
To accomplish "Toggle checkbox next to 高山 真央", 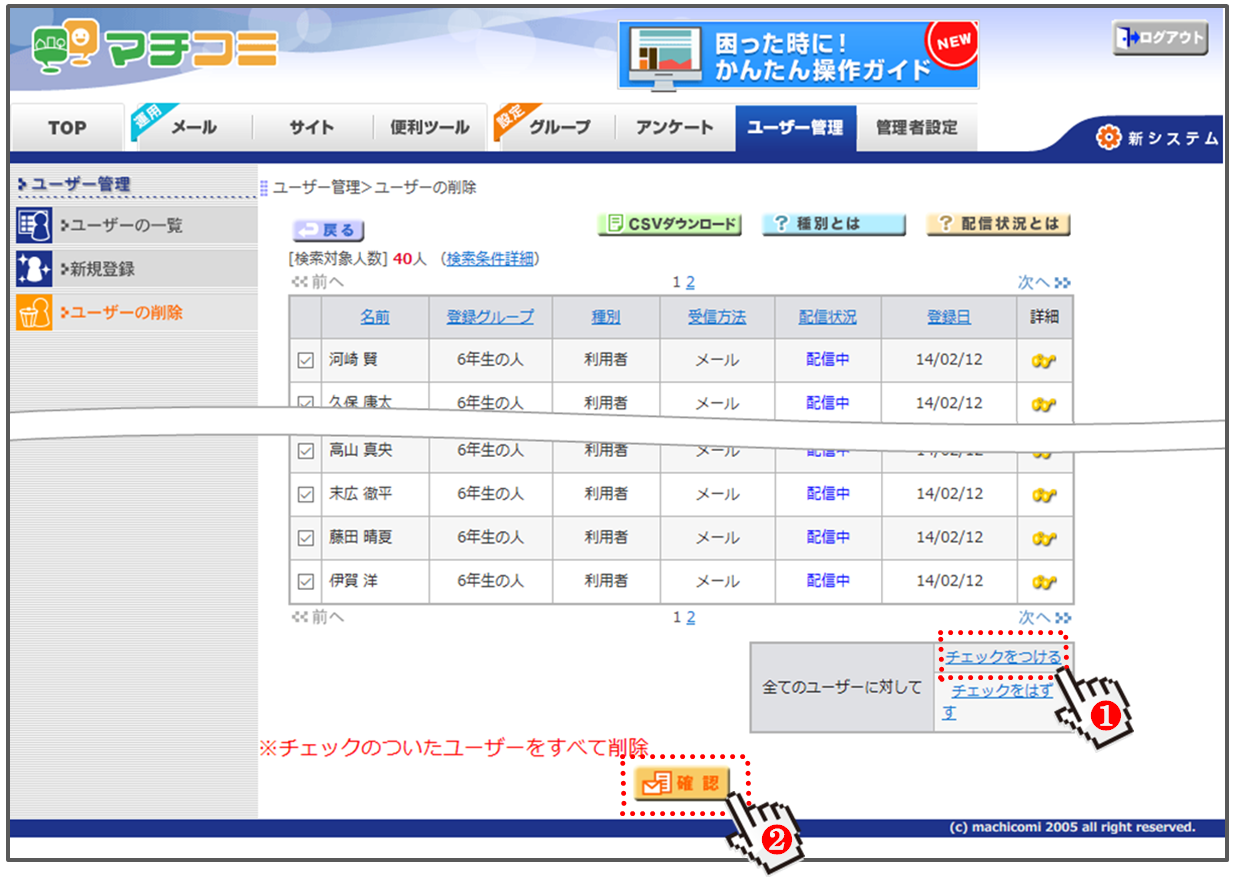I will click(x=306, y=451).
